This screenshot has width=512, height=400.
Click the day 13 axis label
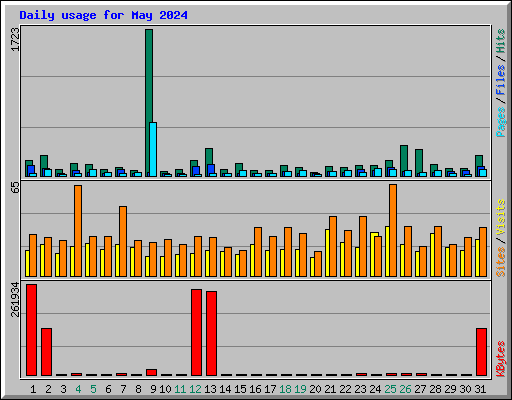pyautogui.click(x=210, y=389)
